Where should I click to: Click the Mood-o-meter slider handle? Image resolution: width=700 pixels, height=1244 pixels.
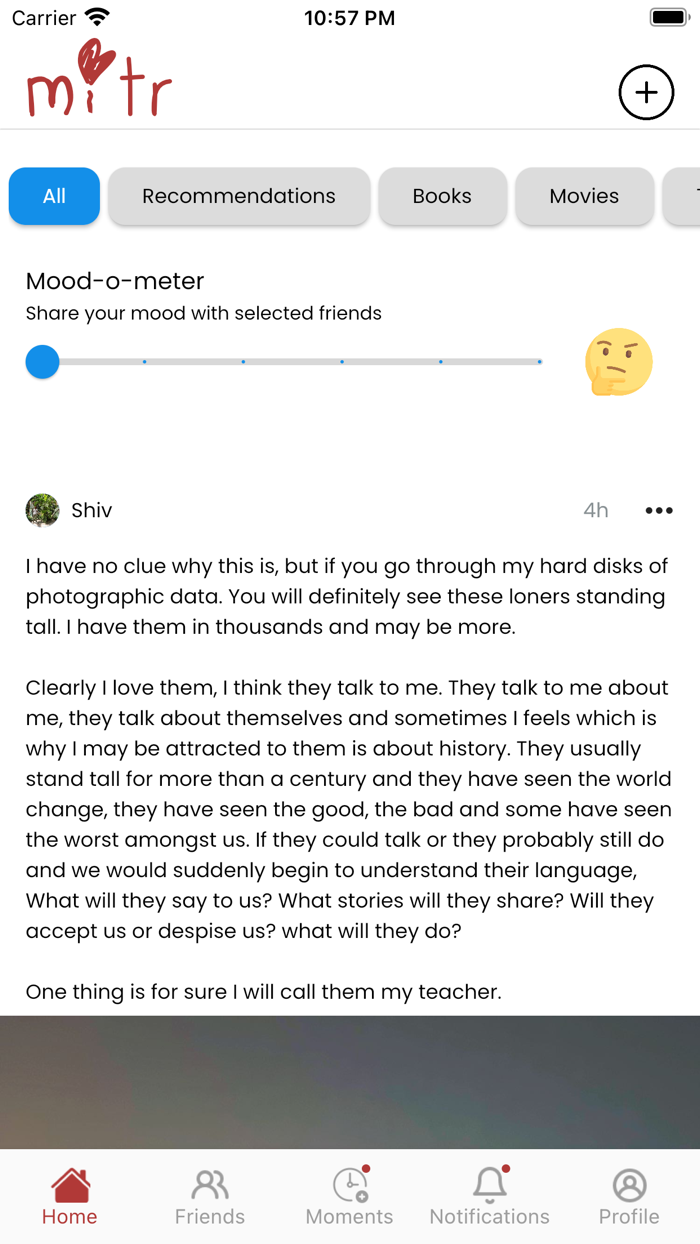pyautogui.click(x=42, y=362)
